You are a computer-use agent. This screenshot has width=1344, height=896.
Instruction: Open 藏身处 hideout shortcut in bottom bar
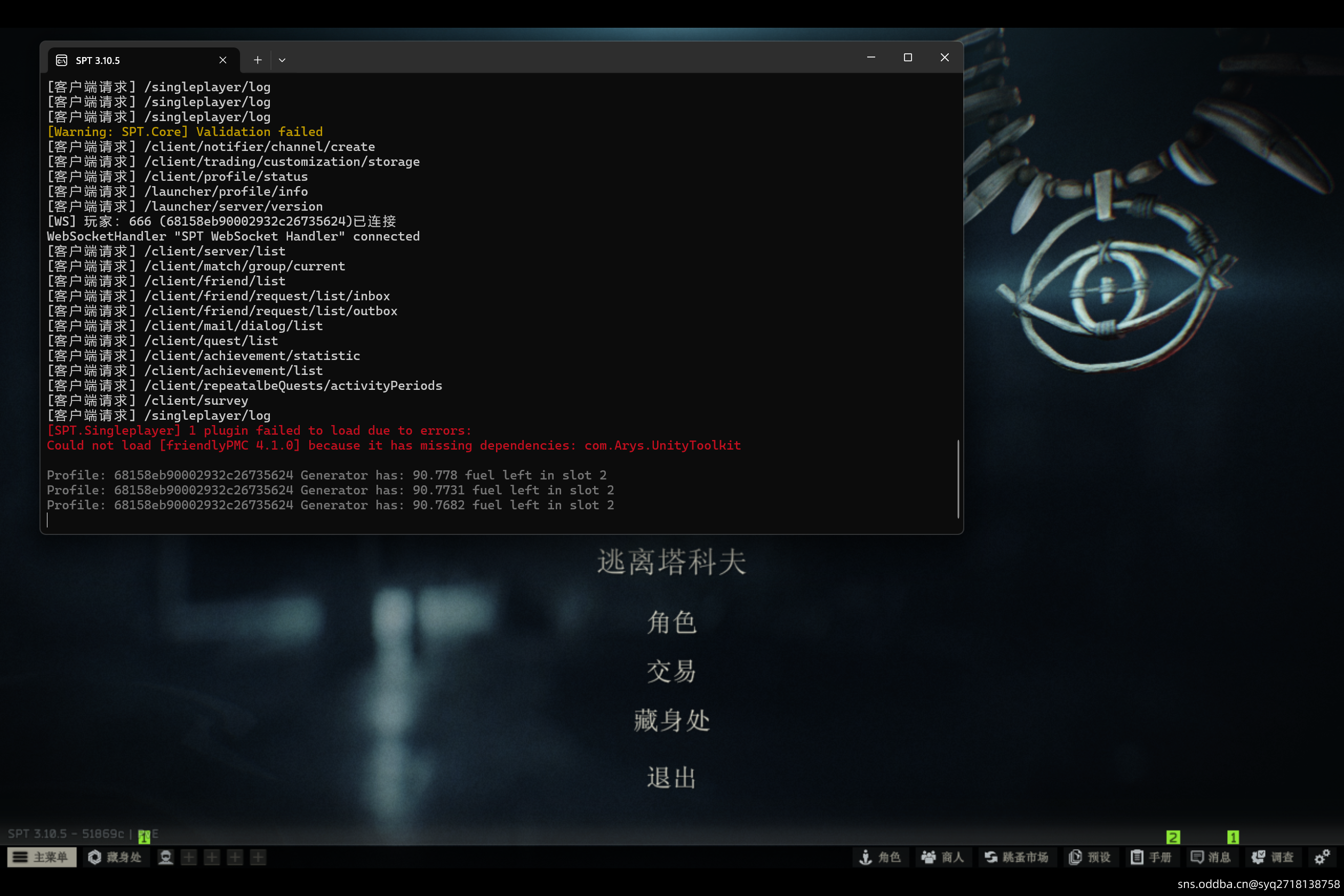(115, 857)
